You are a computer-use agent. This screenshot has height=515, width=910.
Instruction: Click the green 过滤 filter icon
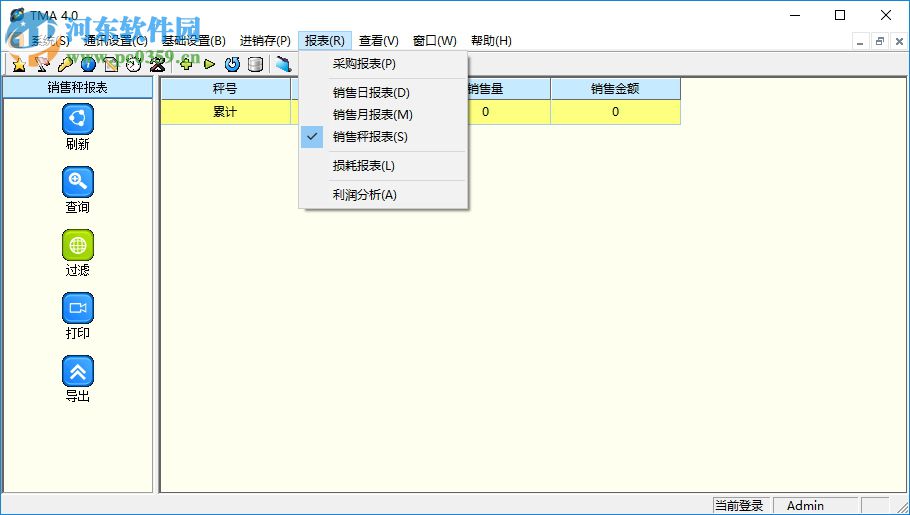78,245
